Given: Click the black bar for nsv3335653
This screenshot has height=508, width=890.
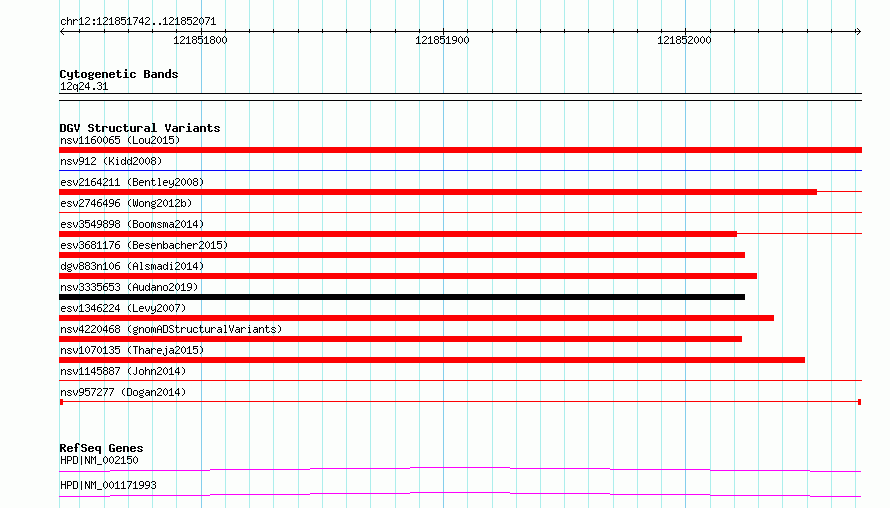Looking at the screenshot, I should click(402, 297).
